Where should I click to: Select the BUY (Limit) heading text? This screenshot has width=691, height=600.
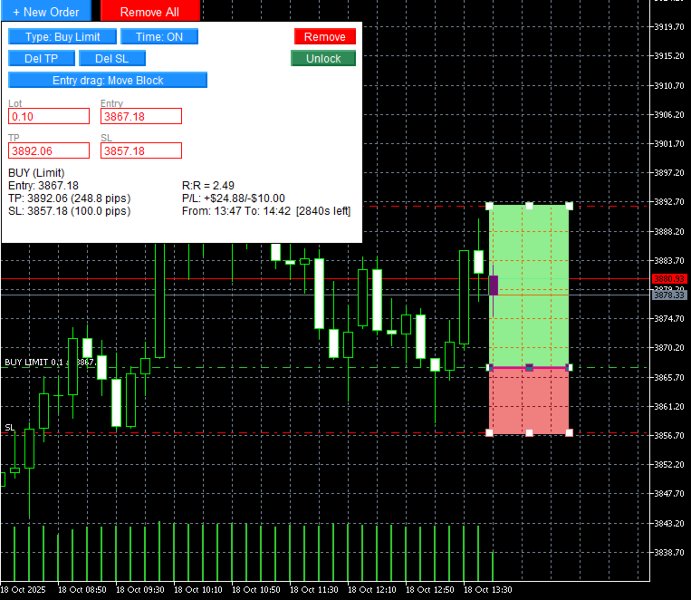tap(37, 173)
